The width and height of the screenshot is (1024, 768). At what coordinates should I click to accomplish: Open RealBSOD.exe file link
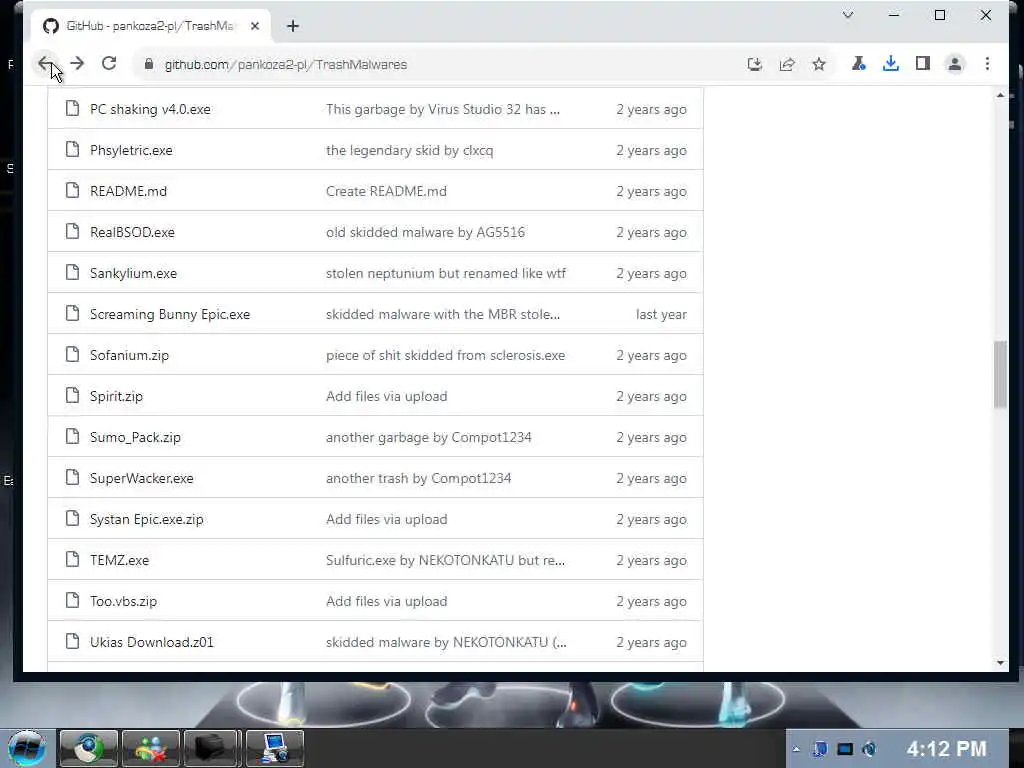point(133,232)
